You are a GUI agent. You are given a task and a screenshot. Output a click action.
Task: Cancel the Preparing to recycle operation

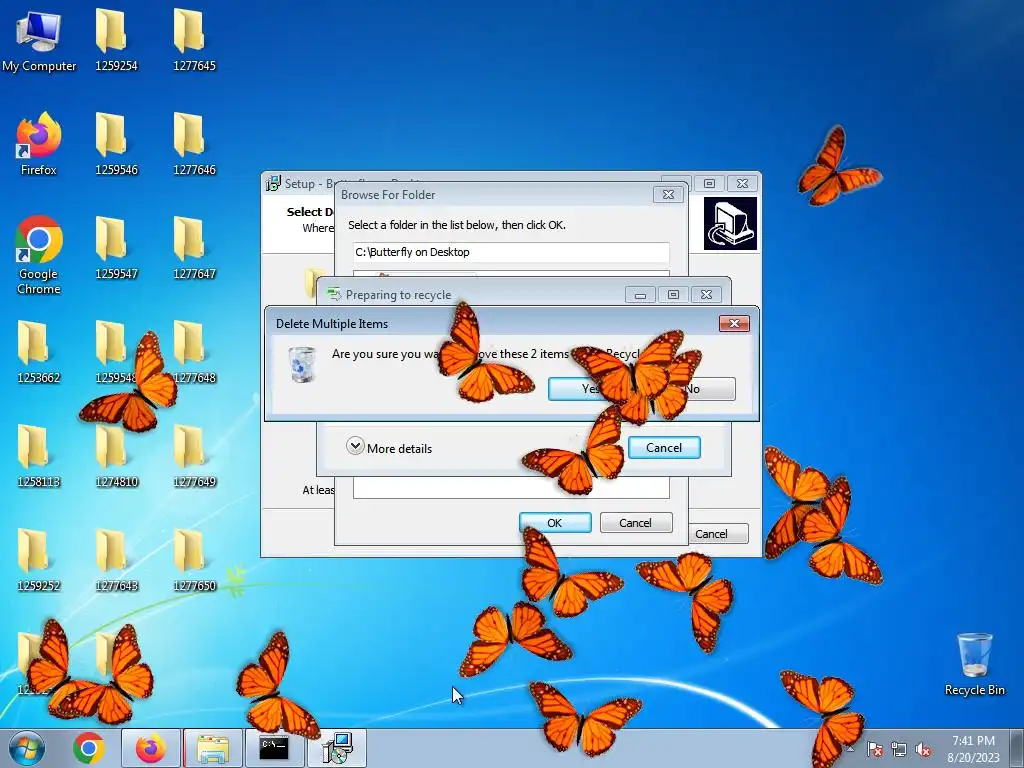coord(664,447)
